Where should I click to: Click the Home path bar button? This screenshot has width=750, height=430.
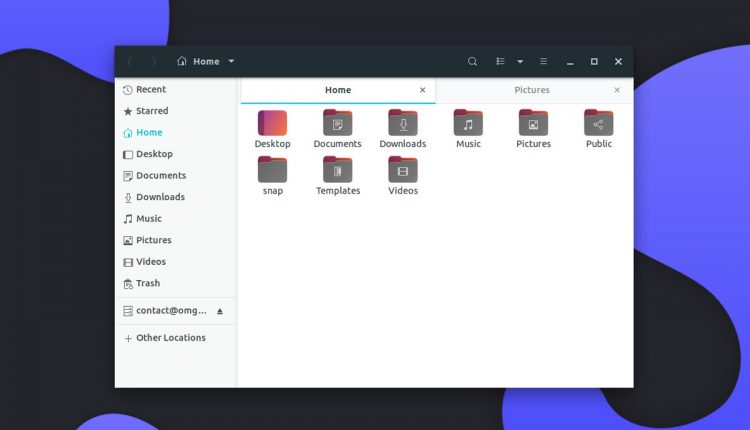(206, 61)
